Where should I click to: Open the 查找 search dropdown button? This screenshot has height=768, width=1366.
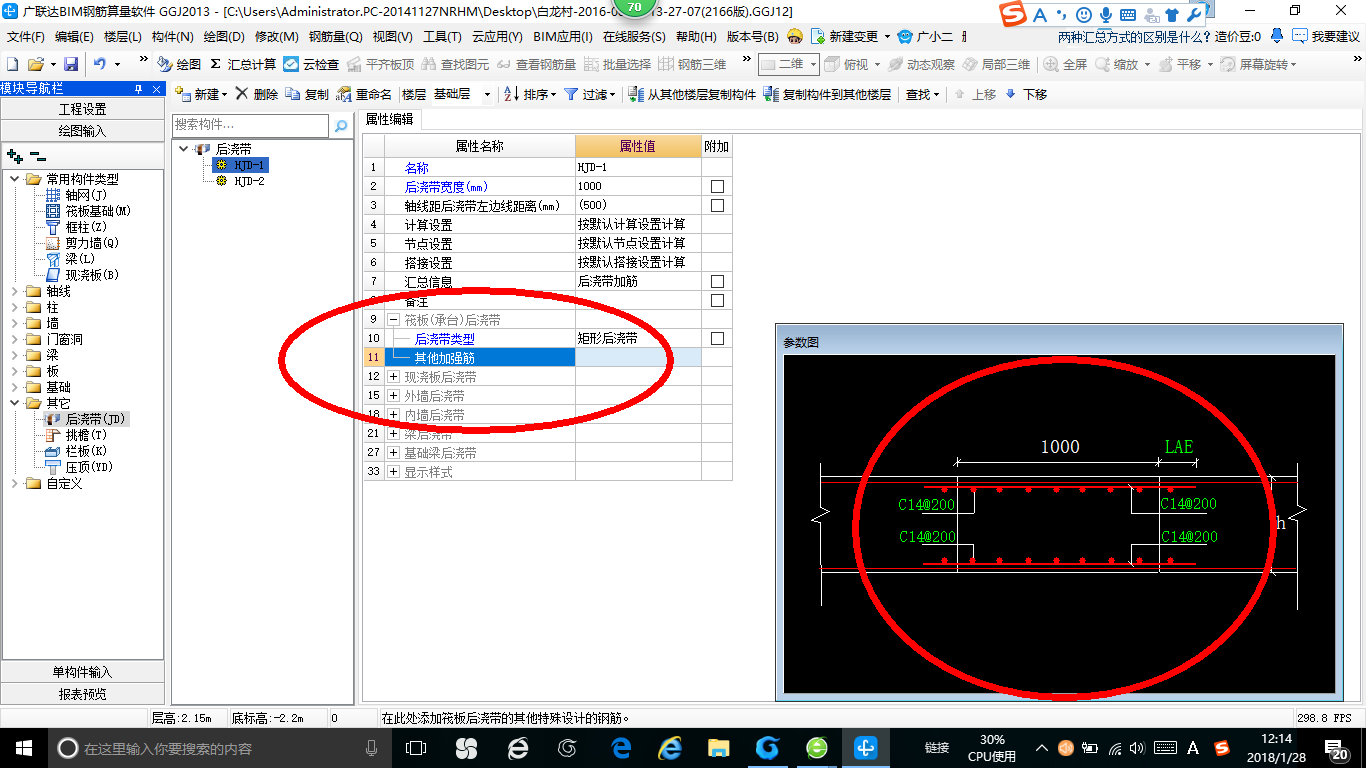[x=922, y=94]
